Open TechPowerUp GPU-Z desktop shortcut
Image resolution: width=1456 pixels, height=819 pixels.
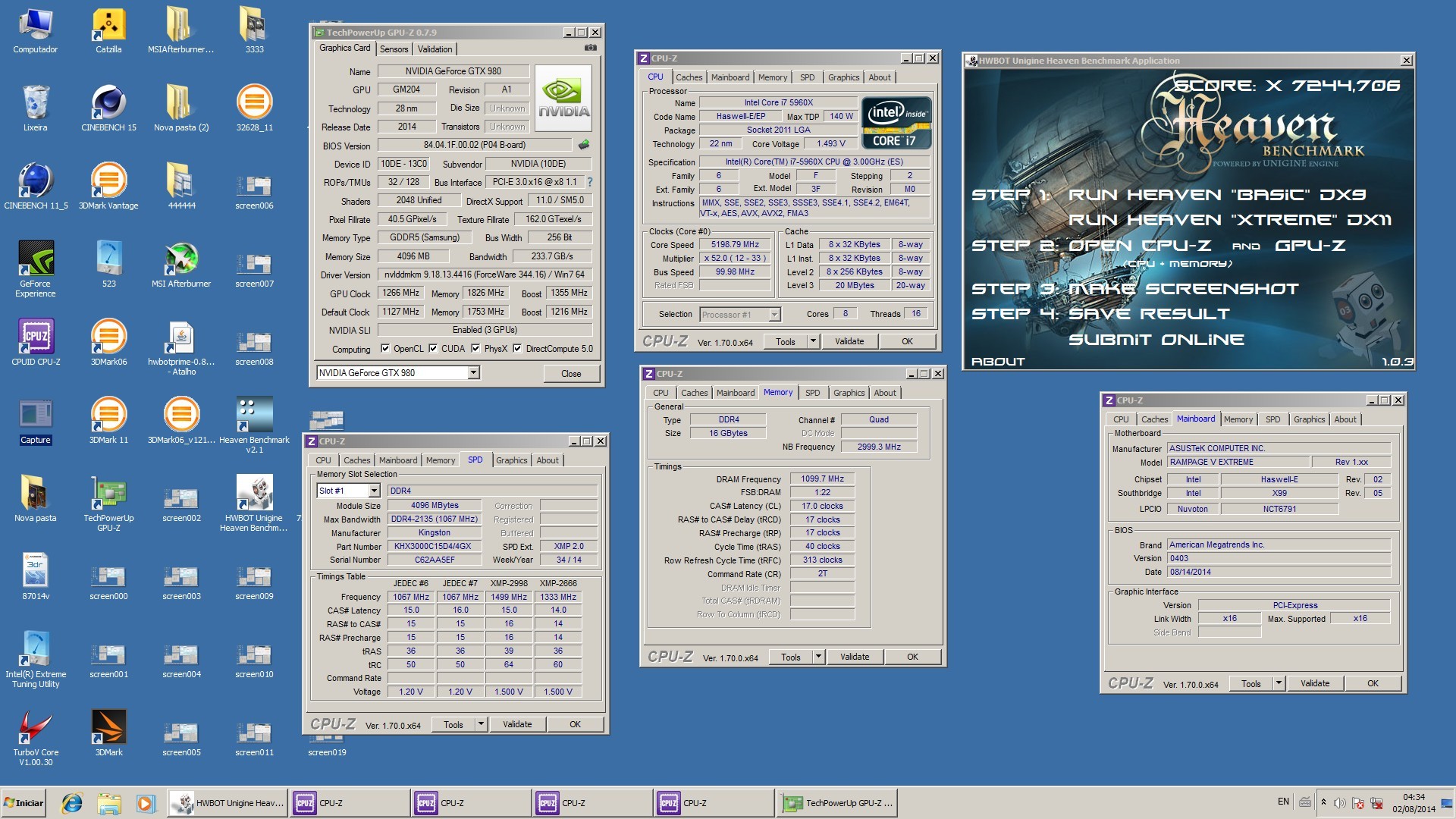[x=108, y=504]
